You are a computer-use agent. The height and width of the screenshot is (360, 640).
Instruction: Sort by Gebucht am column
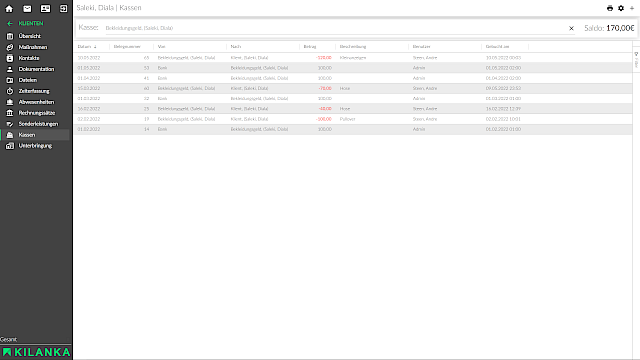497,47
